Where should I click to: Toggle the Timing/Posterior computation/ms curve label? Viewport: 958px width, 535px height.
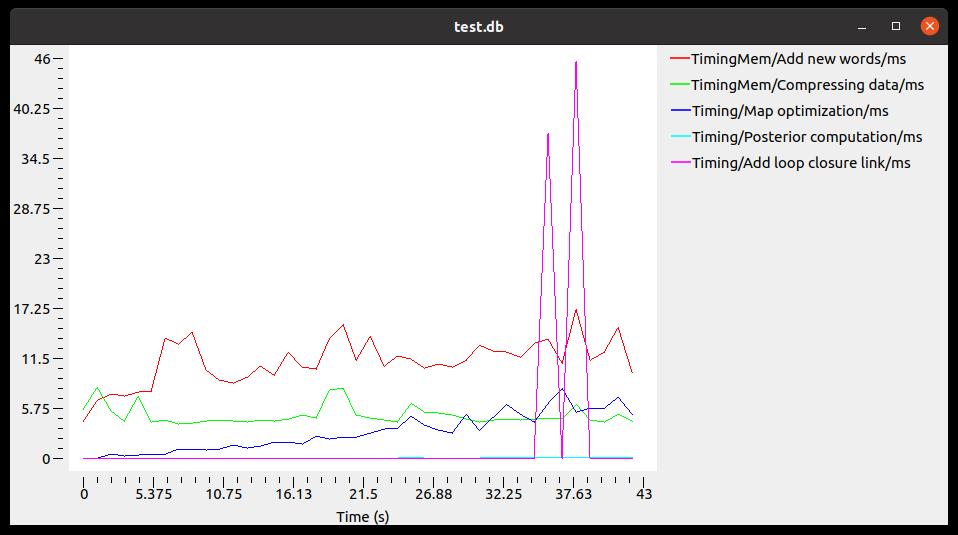click(807, 137)
